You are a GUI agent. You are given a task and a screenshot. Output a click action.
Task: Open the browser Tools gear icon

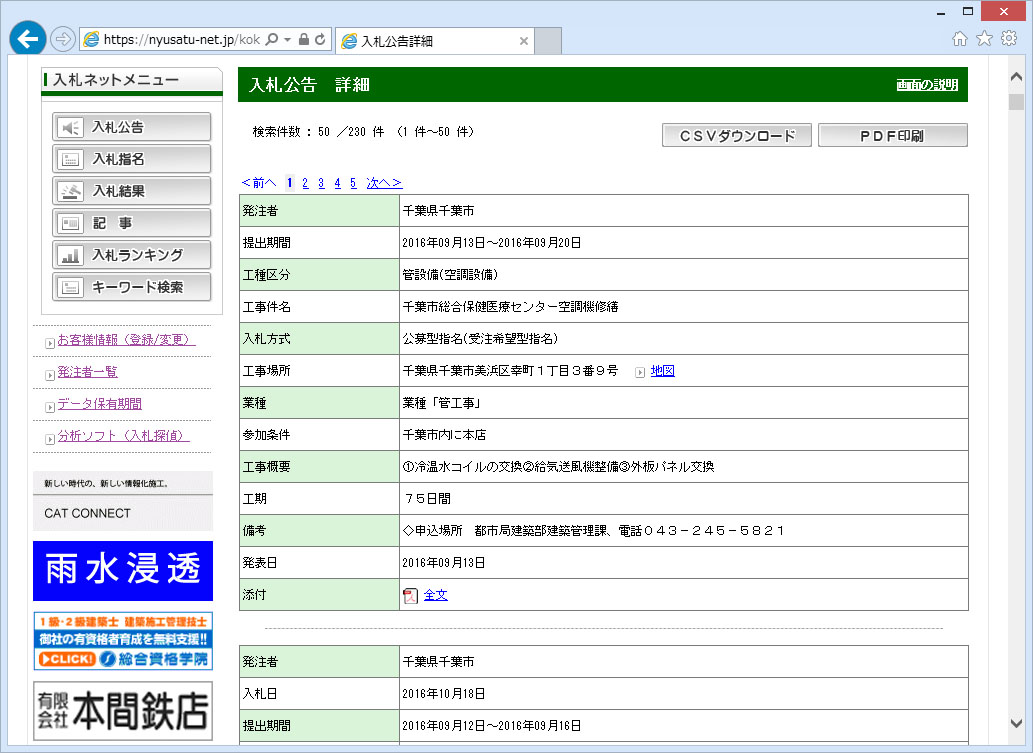1009,39
